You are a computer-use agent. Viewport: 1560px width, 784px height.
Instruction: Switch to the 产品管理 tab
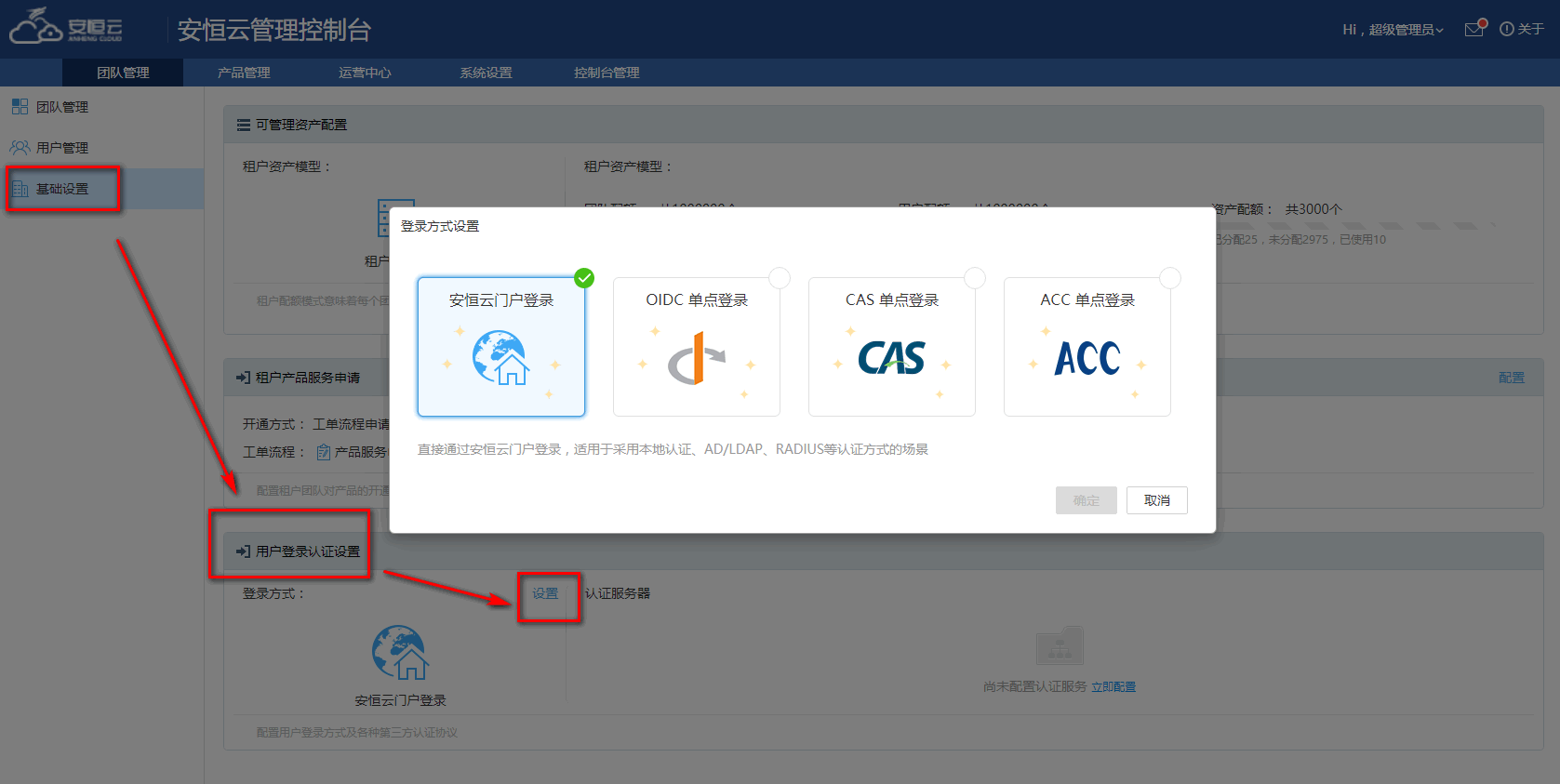244,73
